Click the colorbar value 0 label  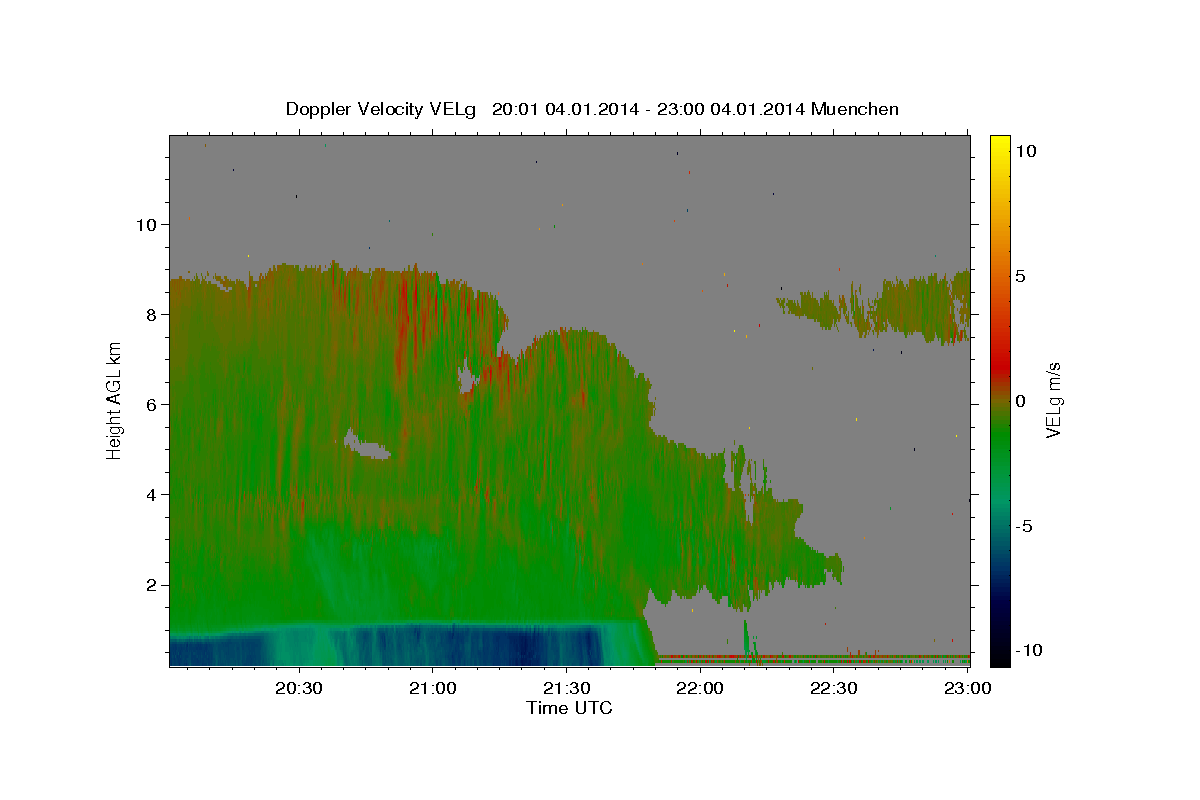coord(1020,400)
